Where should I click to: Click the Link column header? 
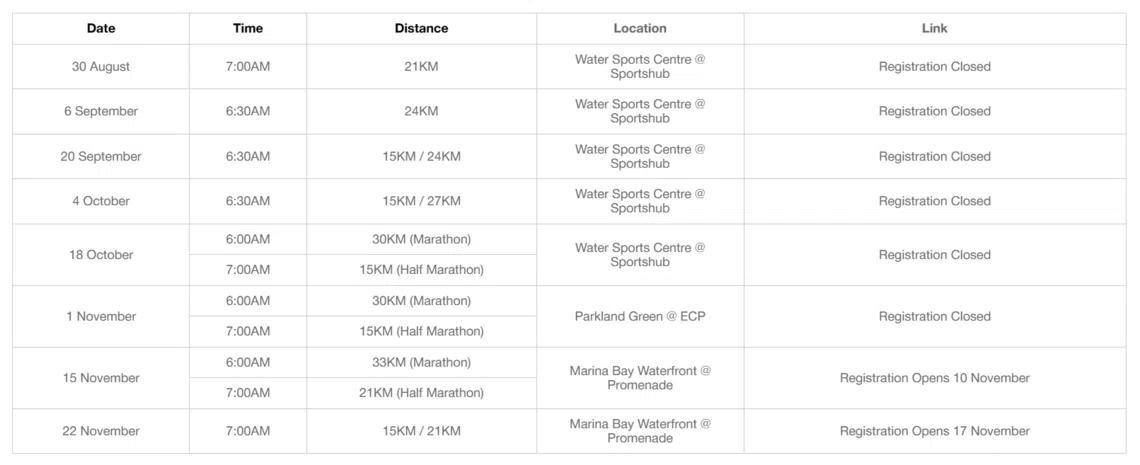tap(934, 29)
